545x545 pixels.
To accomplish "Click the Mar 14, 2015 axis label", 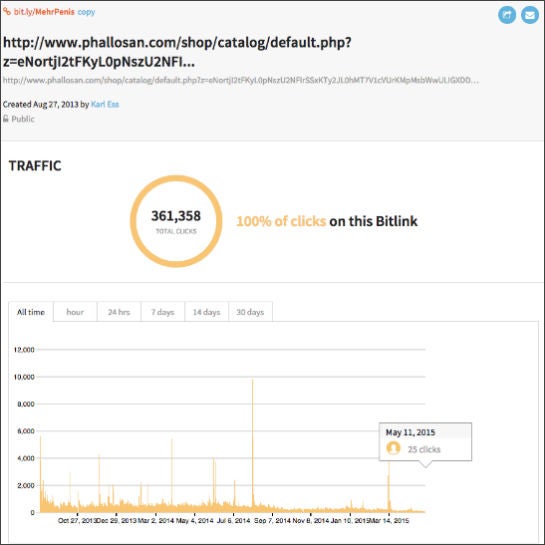I will [x=389, y=521].
